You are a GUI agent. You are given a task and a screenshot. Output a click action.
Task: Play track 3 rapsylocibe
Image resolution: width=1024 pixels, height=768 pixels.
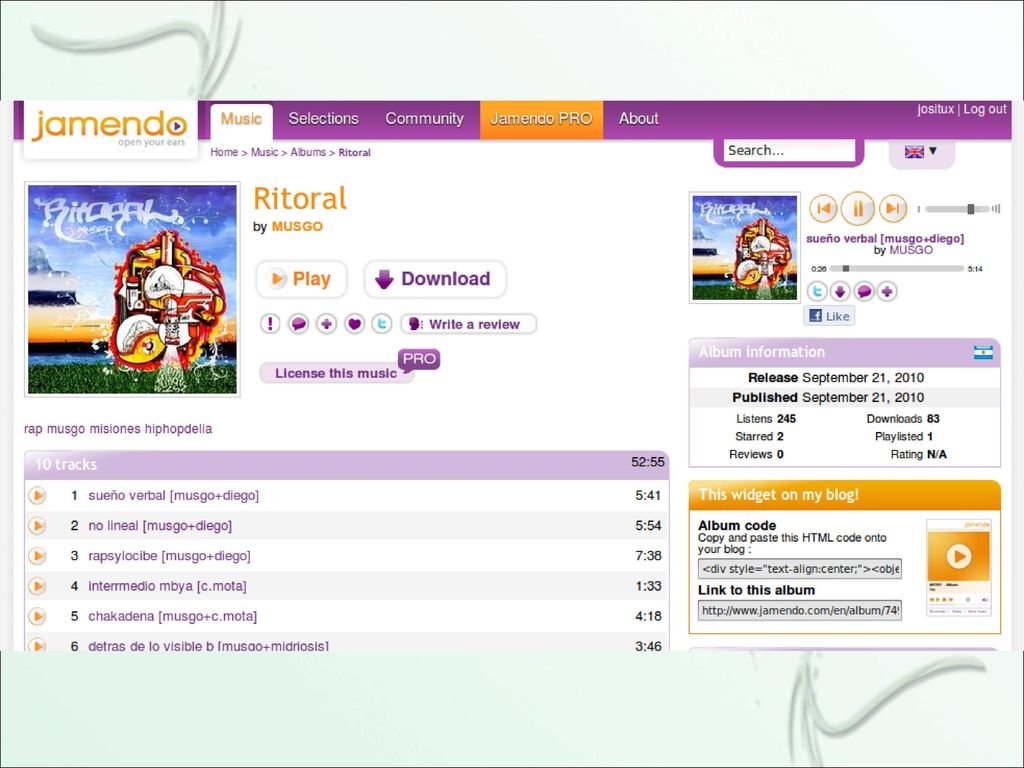(x=37, y=556)
